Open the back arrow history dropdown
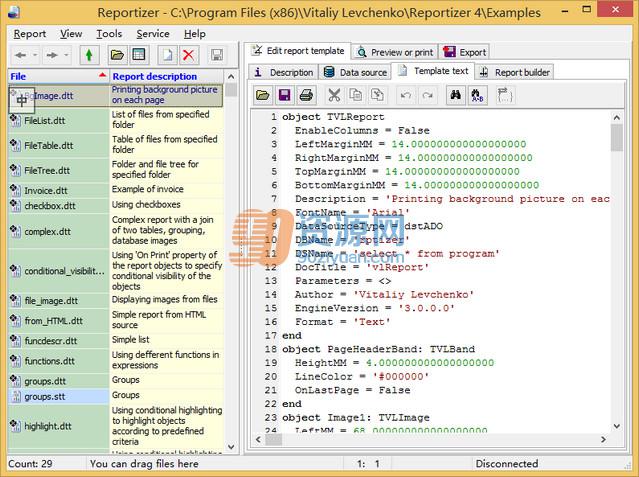 pos(35,55)
